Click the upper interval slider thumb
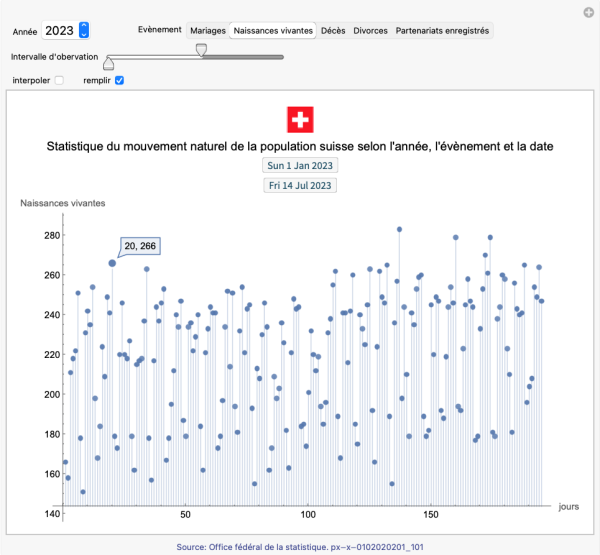This screenshot has width=600, height=555. point(202,49)
